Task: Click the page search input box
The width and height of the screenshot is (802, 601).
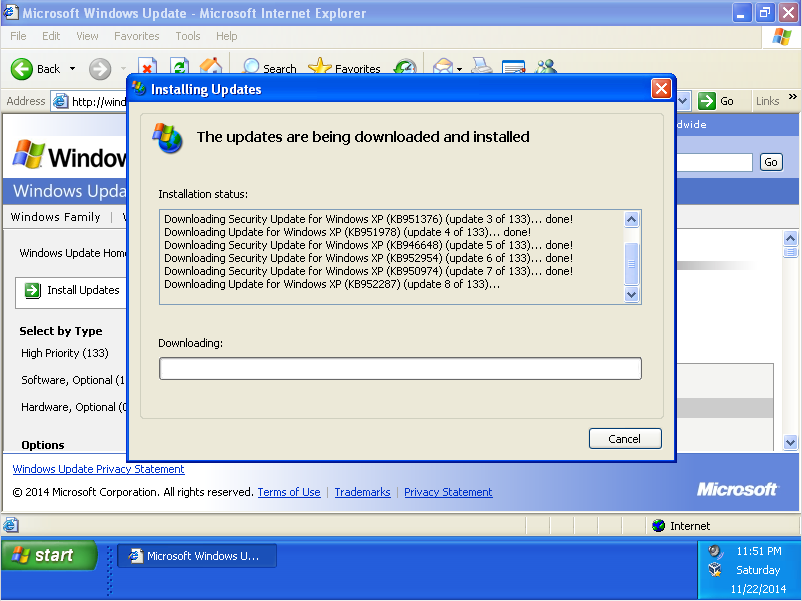Action: (715, 163)
